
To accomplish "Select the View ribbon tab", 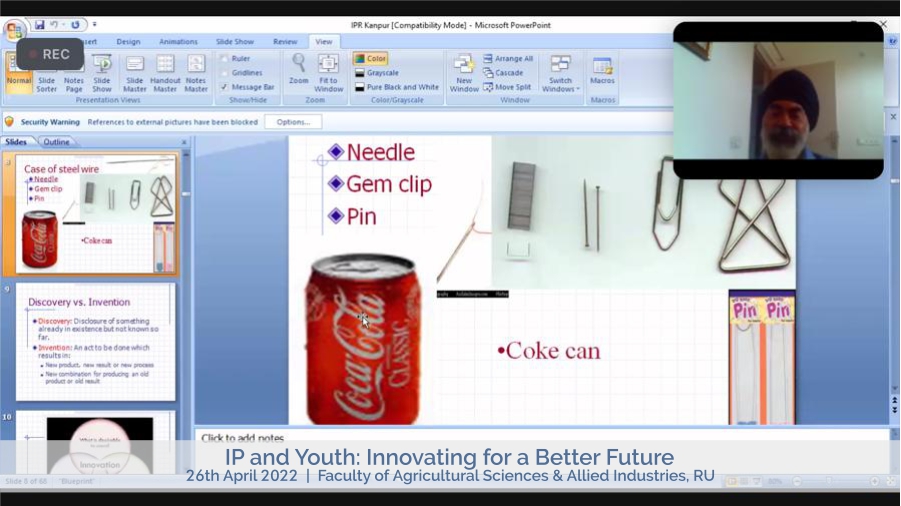I will 324,42.
